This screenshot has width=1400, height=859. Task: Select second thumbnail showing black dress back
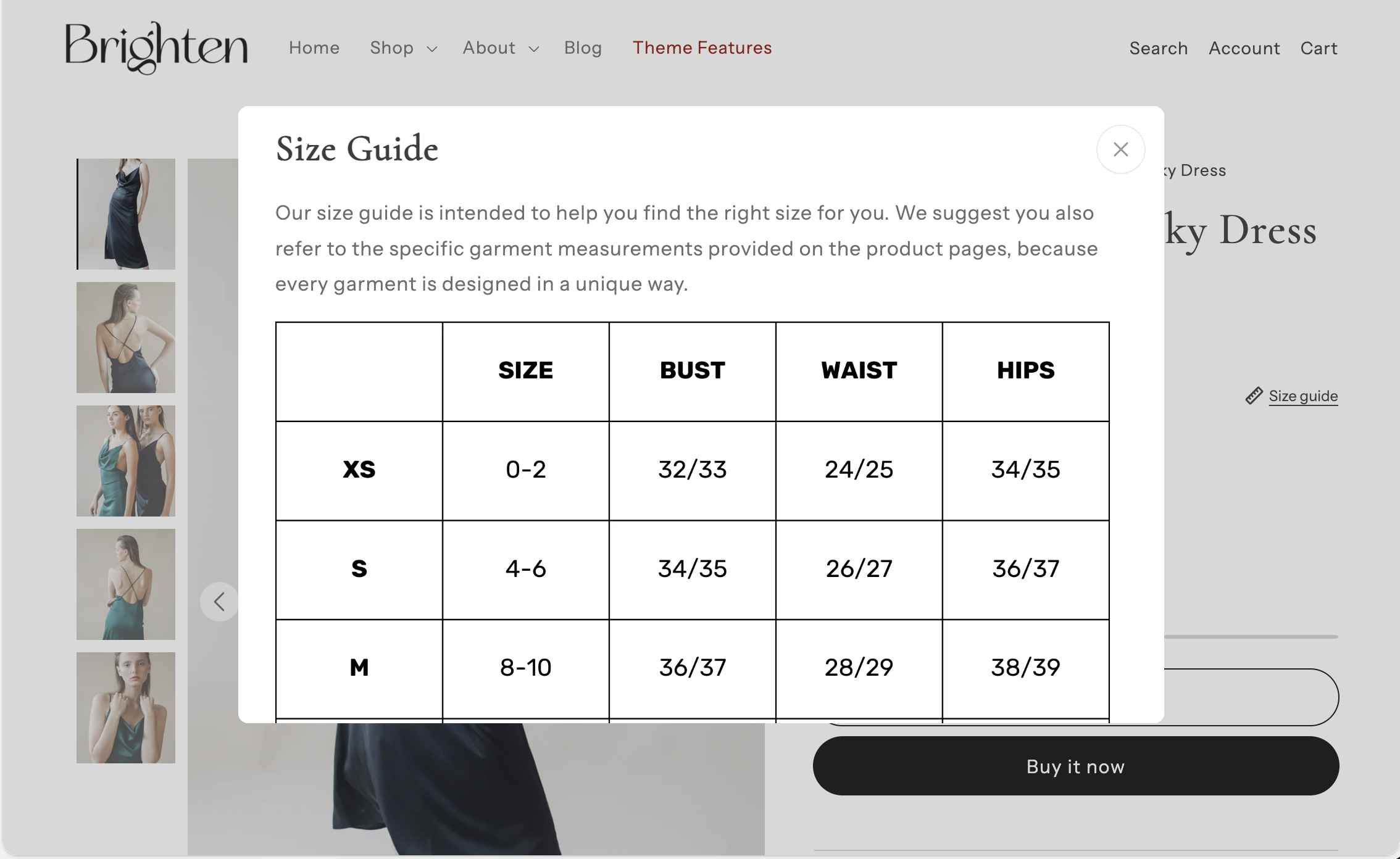tap(126, 338)
